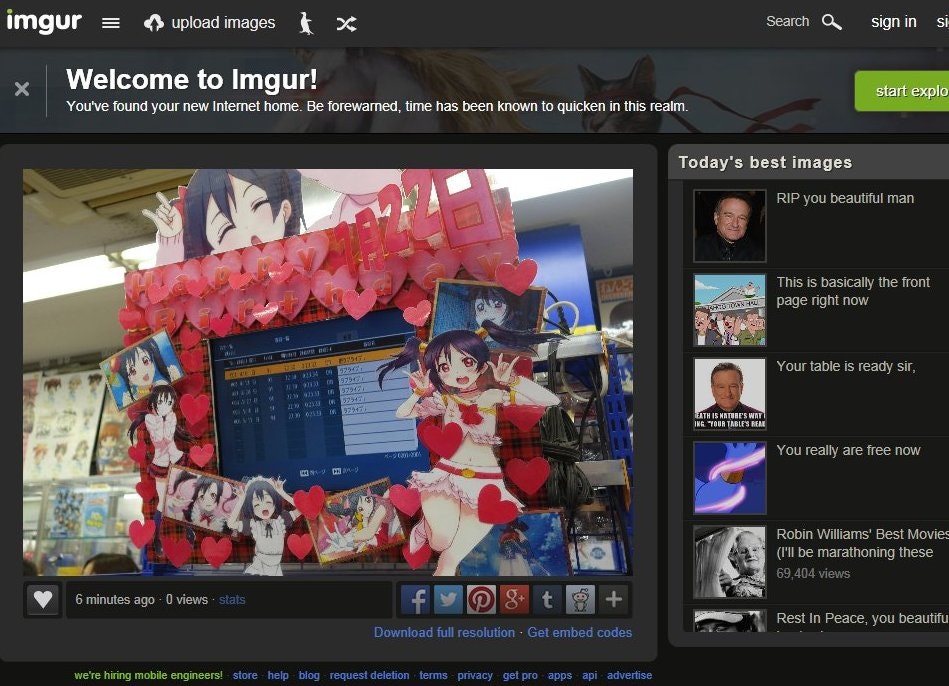Open Your table is ready thumbnail
Viewport: 949px width, 686px height.
pos(730,394)
